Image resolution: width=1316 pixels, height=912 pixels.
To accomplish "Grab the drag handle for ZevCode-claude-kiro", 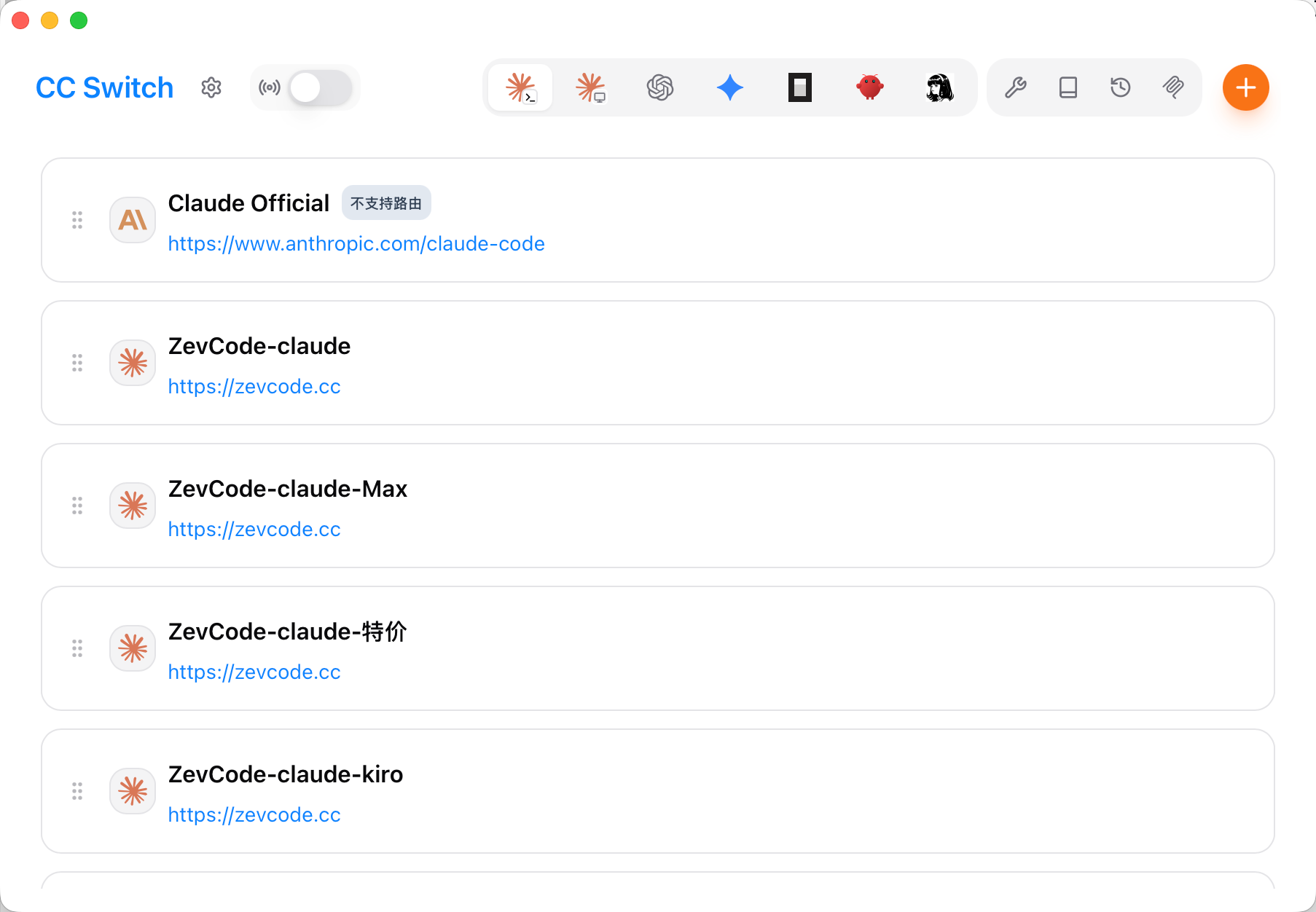I will pos(77,791).
